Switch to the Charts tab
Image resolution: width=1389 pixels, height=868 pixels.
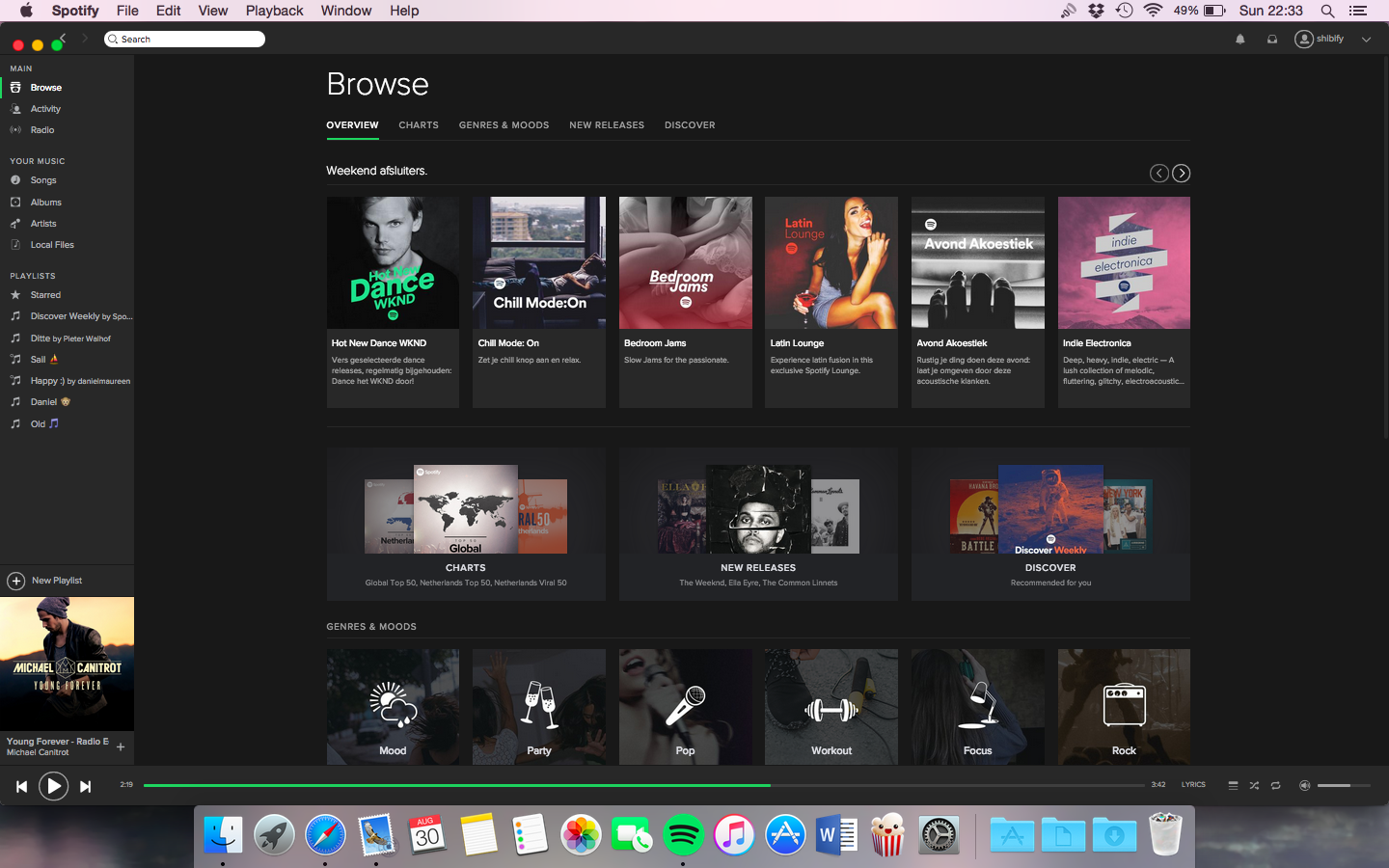[419, 125]
